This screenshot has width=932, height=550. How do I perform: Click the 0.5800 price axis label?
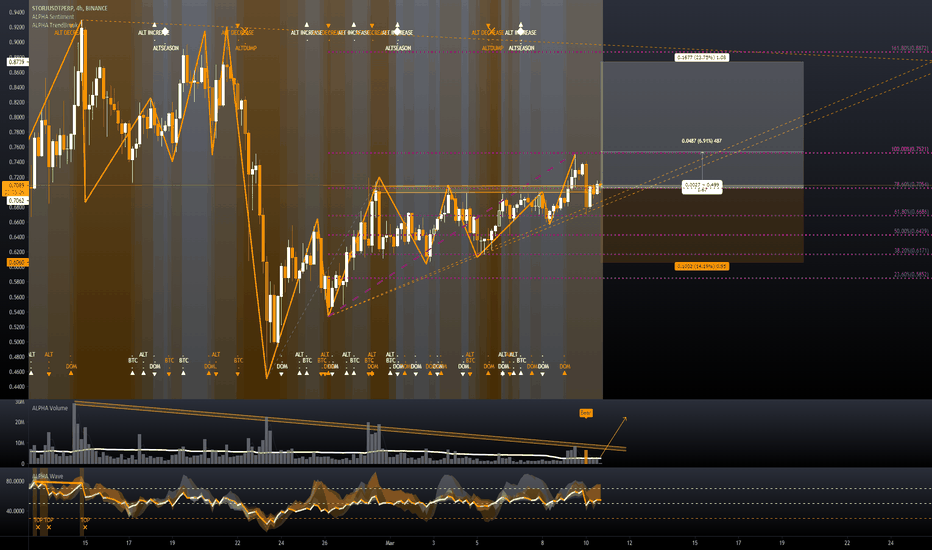[17, 282]
